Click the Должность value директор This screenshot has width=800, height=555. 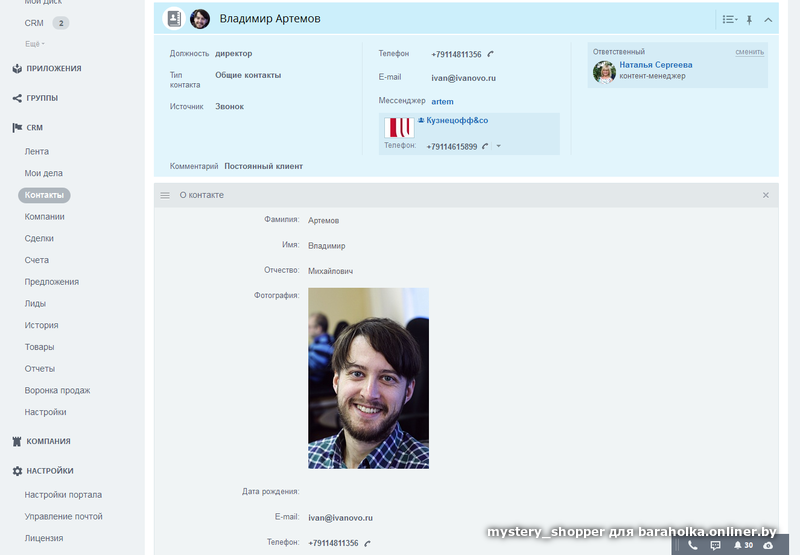point(234,54)
